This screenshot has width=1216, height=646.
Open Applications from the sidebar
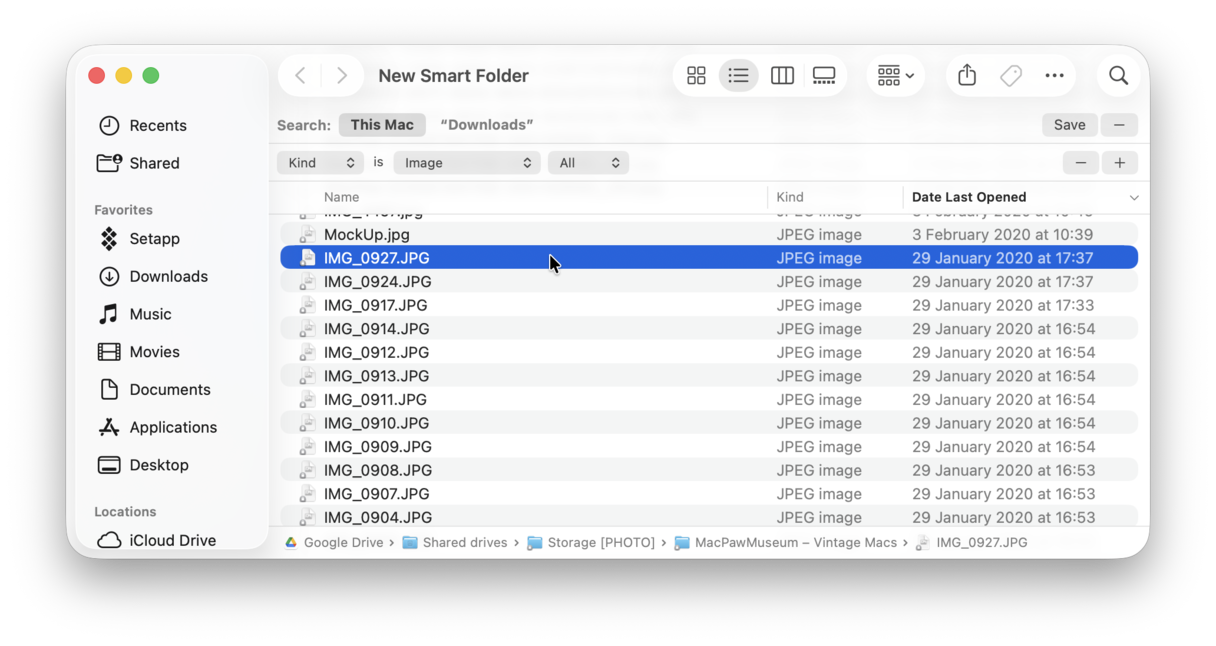pyautogui.click(x=173, y=427)
